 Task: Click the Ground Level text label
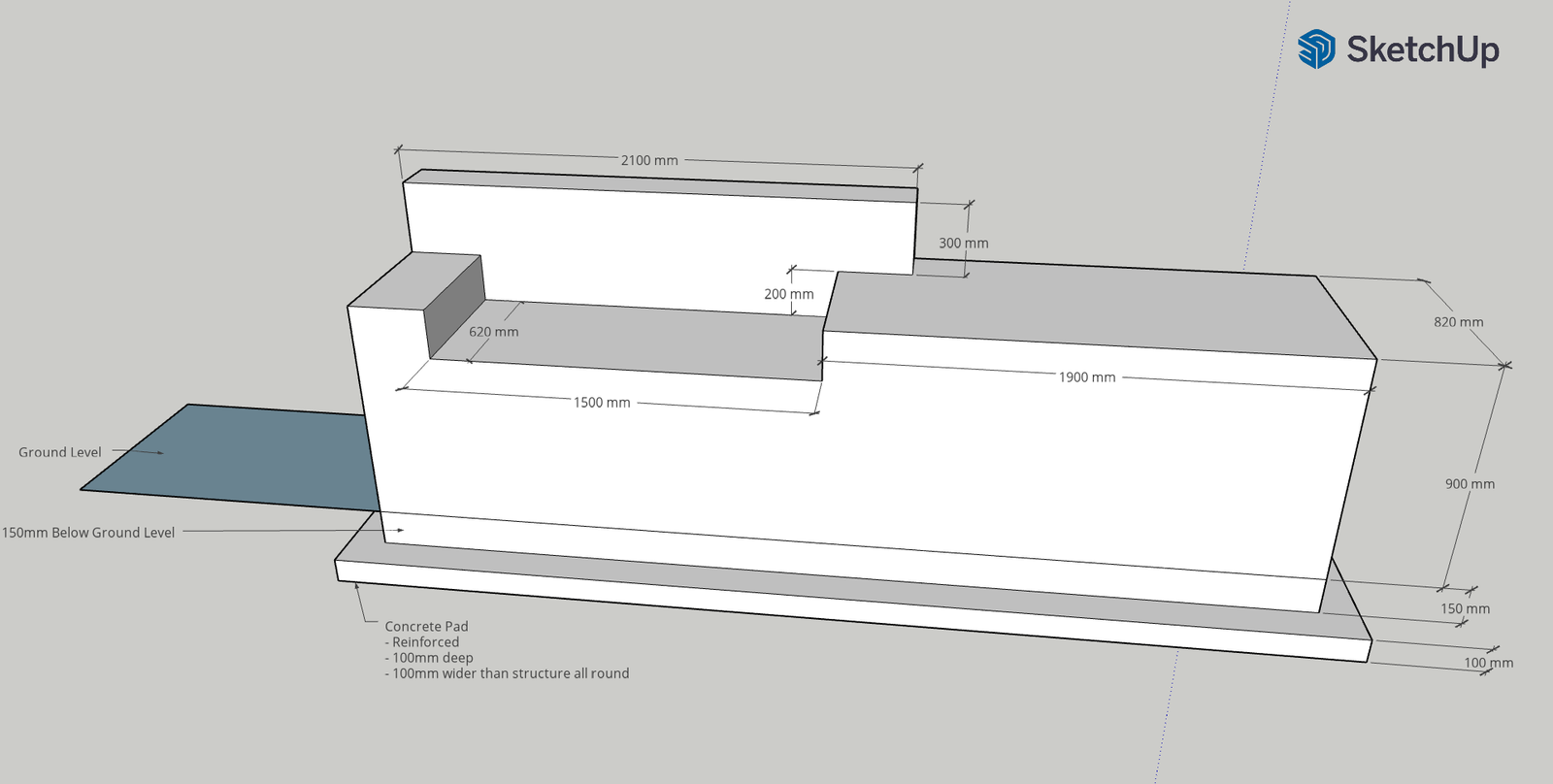(x=59, y=452)
